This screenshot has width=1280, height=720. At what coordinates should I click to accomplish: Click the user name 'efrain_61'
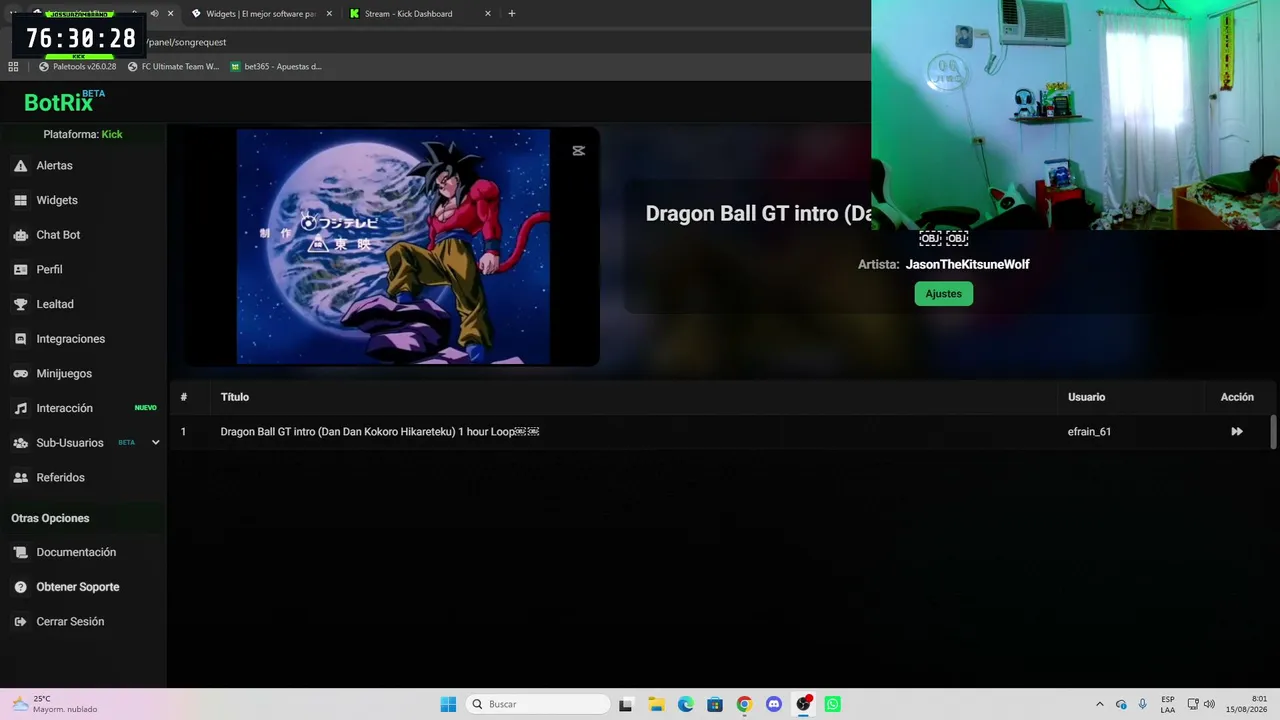pyautogui.click(x=1089, y=432)
